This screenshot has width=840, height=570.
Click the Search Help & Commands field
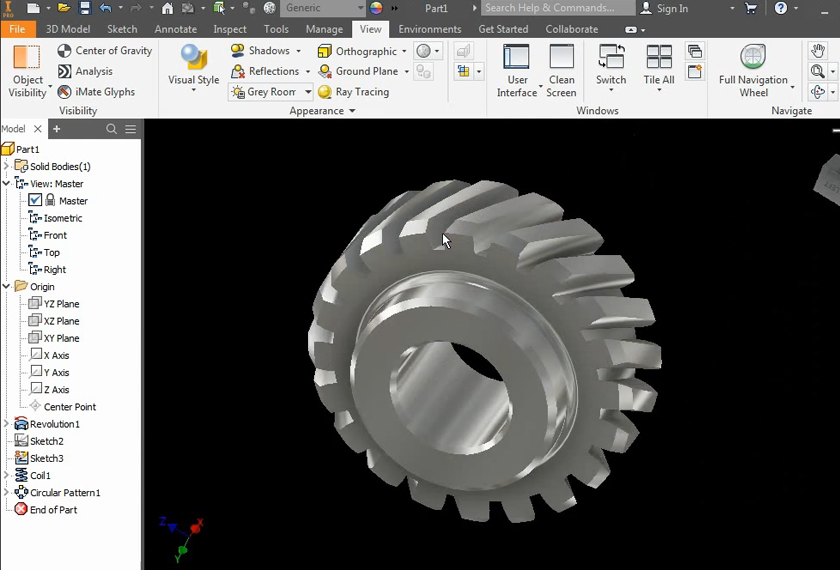point(556,8)
